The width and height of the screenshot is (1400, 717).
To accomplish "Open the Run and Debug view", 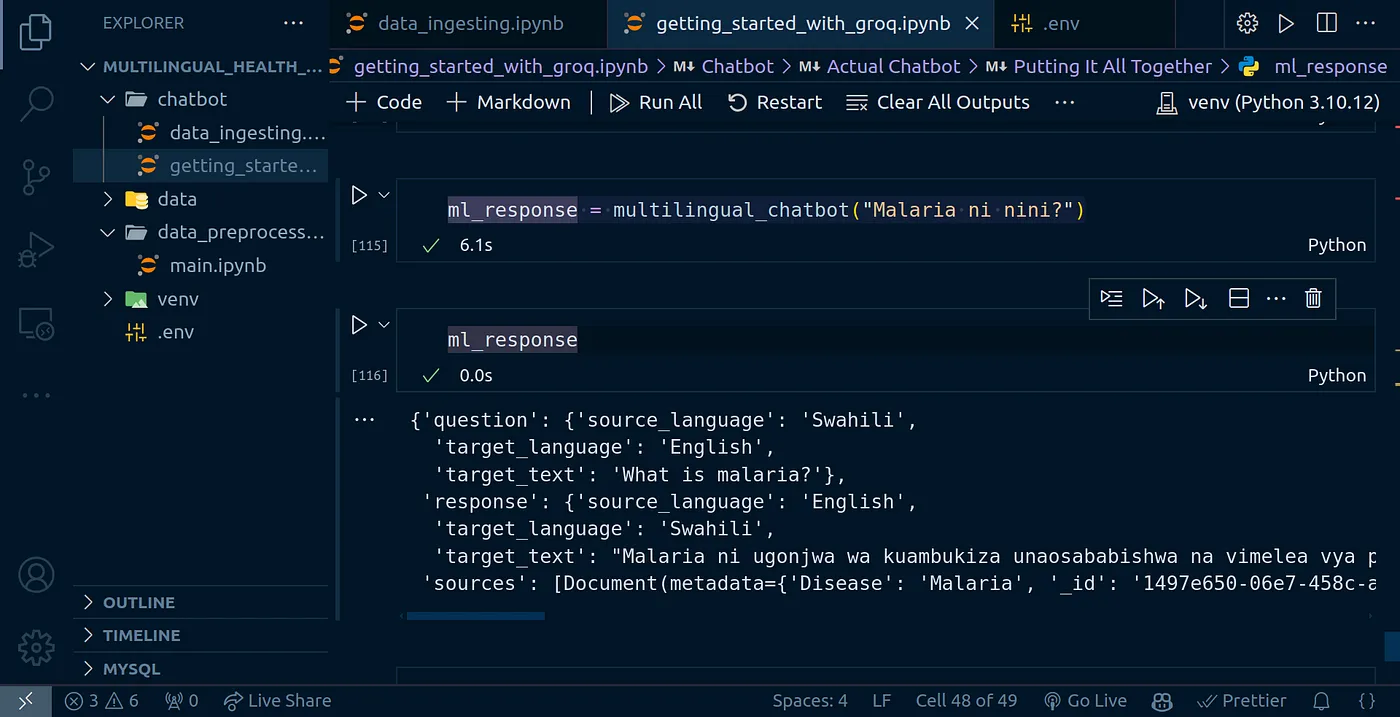I will tap(36, 249).
